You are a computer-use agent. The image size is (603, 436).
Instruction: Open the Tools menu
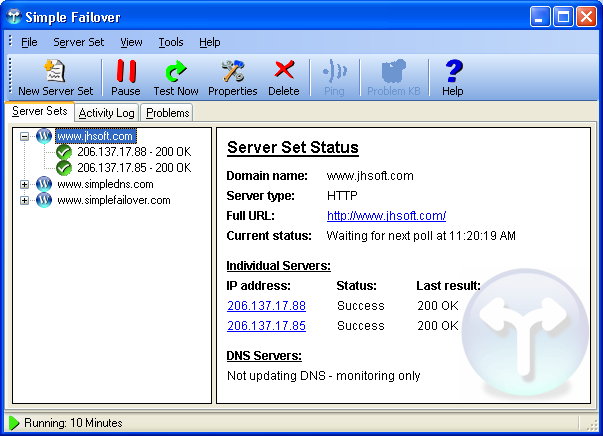tap(171, 42)
